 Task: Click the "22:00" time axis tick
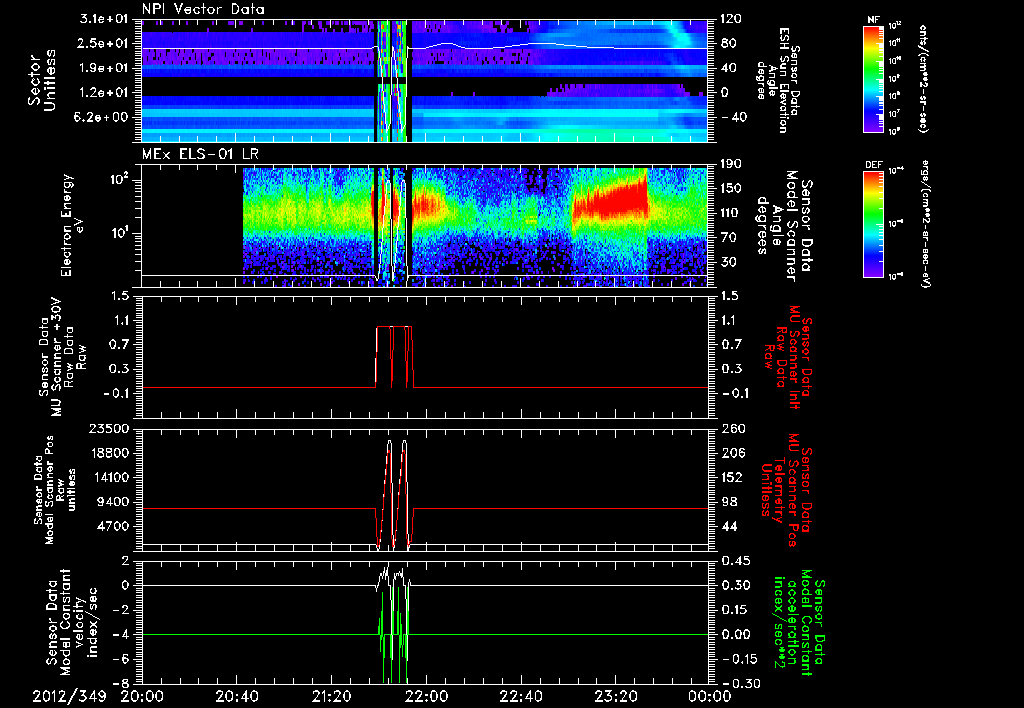pyautogui.click(x=426, y=696)
